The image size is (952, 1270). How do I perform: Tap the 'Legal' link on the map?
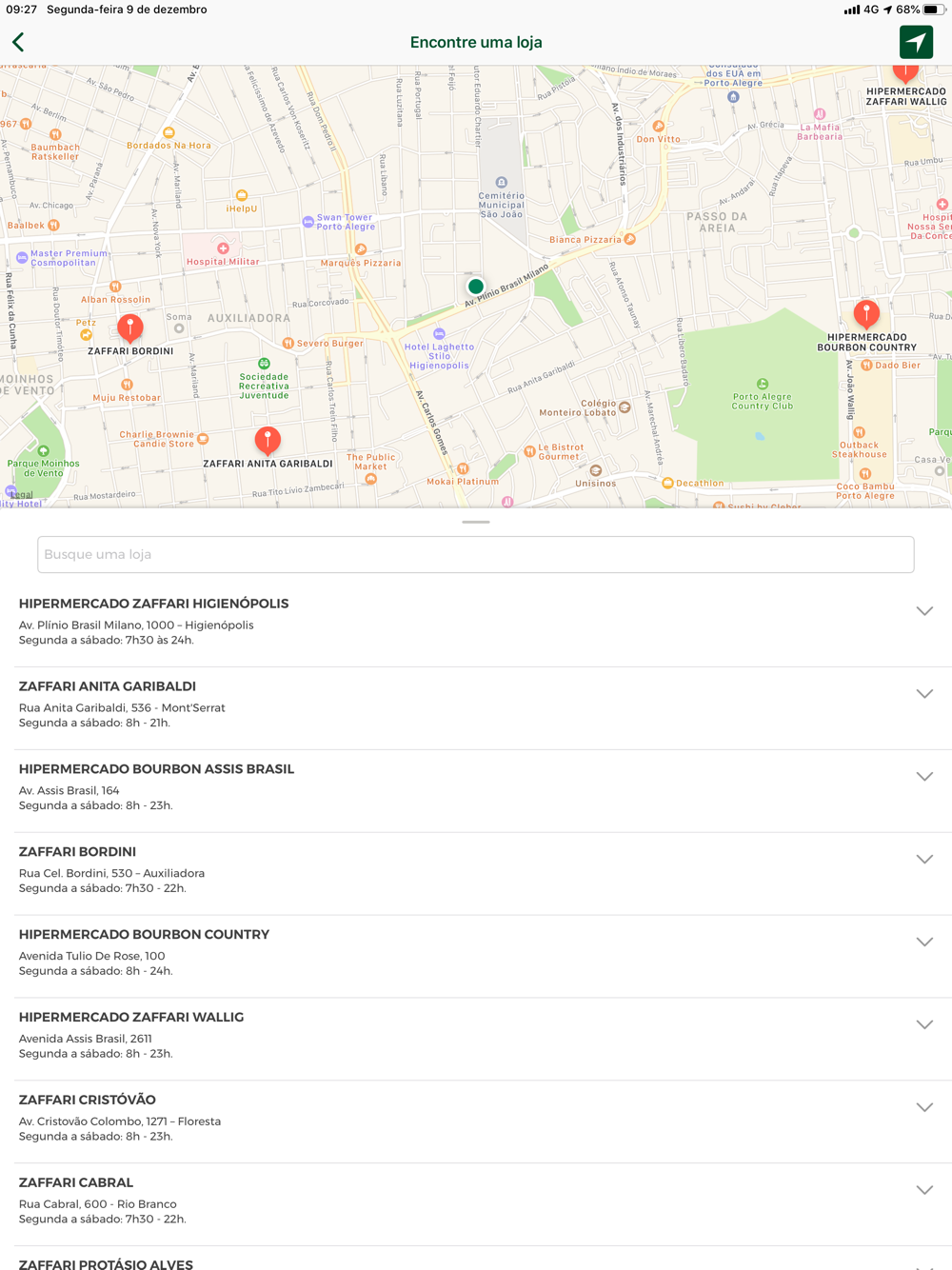click(x=21, y=495)
